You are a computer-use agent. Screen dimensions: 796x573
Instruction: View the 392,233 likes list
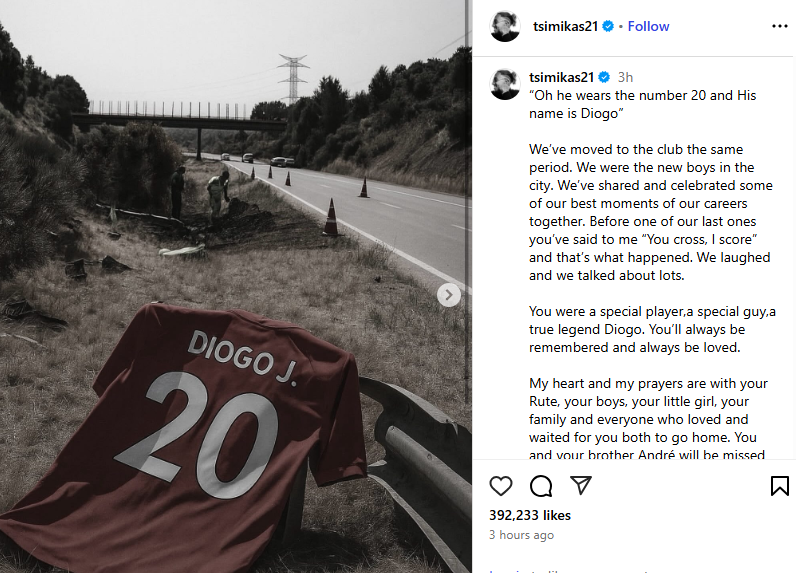530,515
